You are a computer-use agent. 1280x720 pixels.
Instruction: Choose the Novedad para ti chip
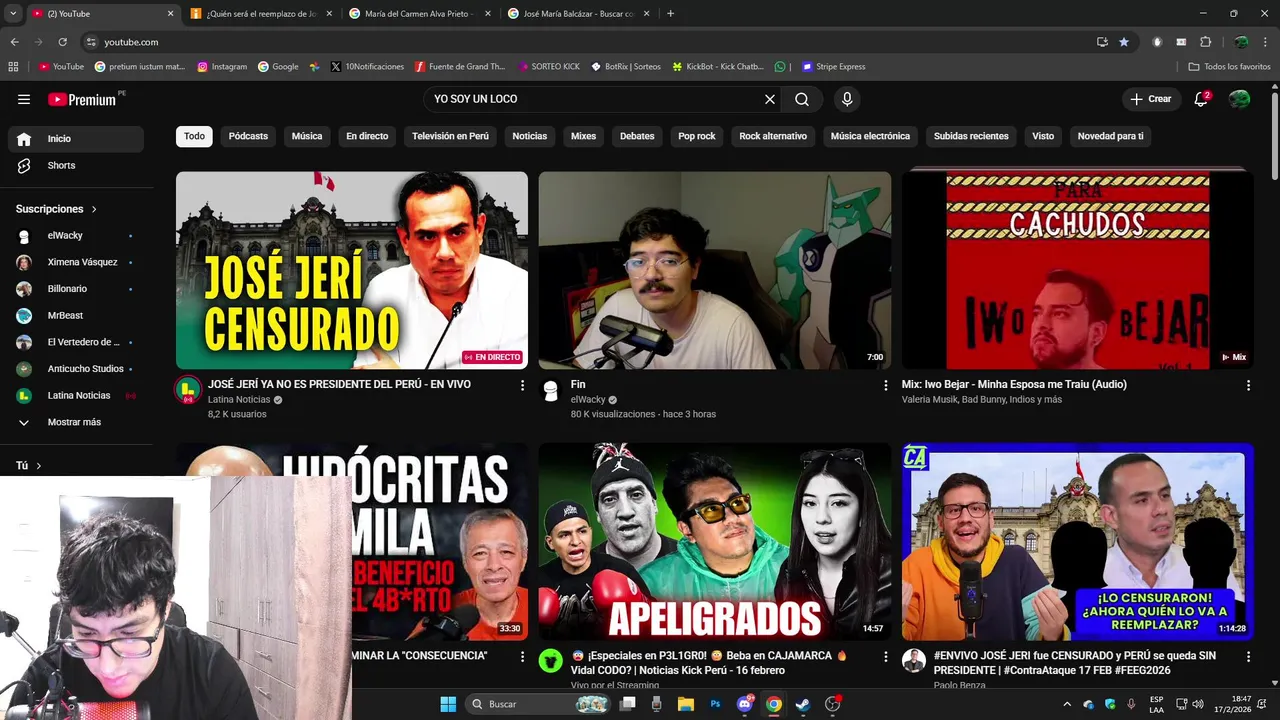(x=1110, y=136)
